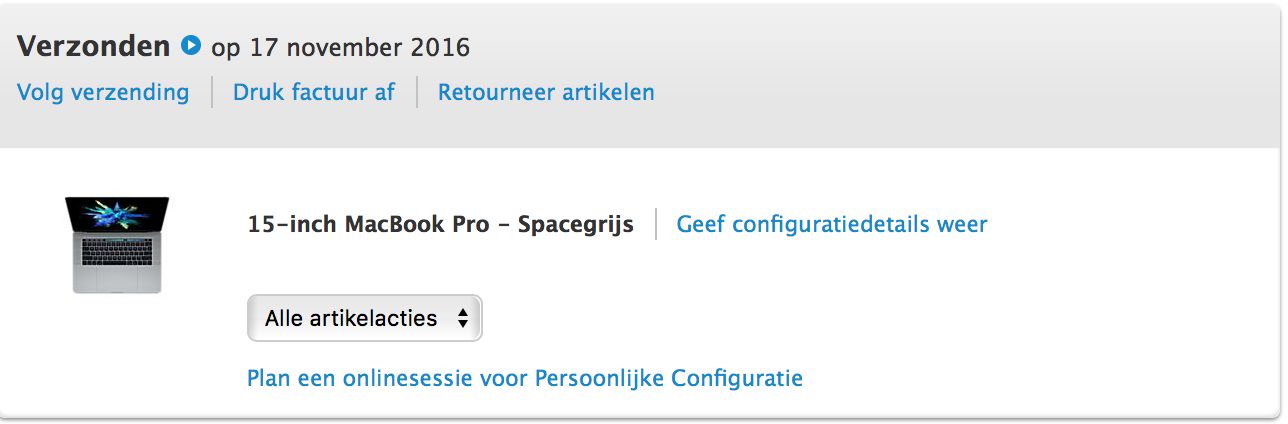Open Plan een onlinesessie voor Persoonlijke Configuratie
The height and width of the screenshot is (424, 1288).
tap(525, 378)
